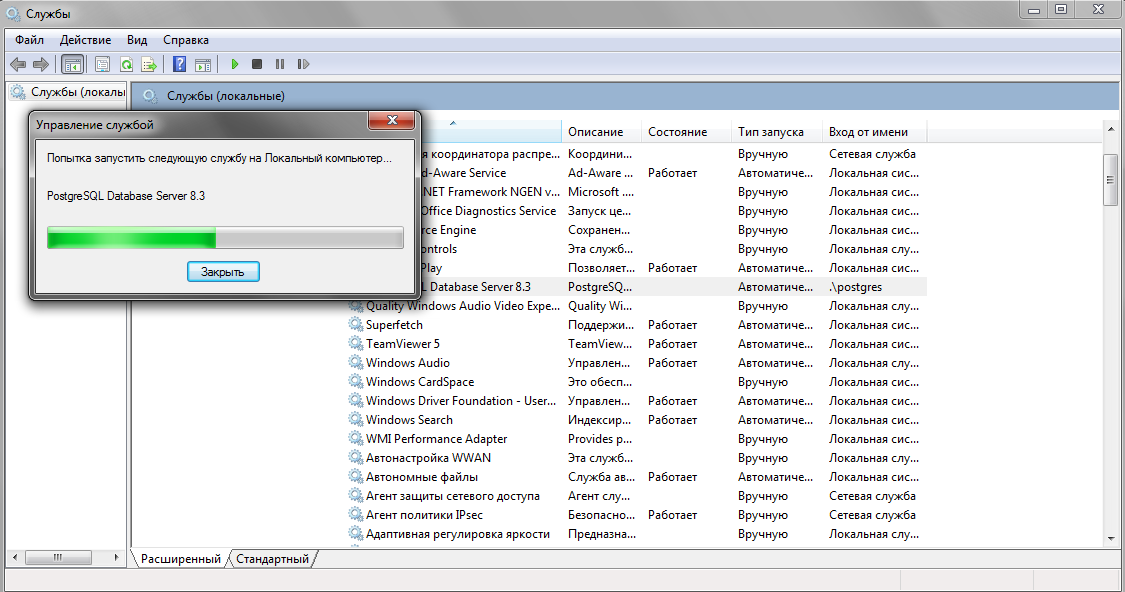Click the Export list toolbar icon

149,64
